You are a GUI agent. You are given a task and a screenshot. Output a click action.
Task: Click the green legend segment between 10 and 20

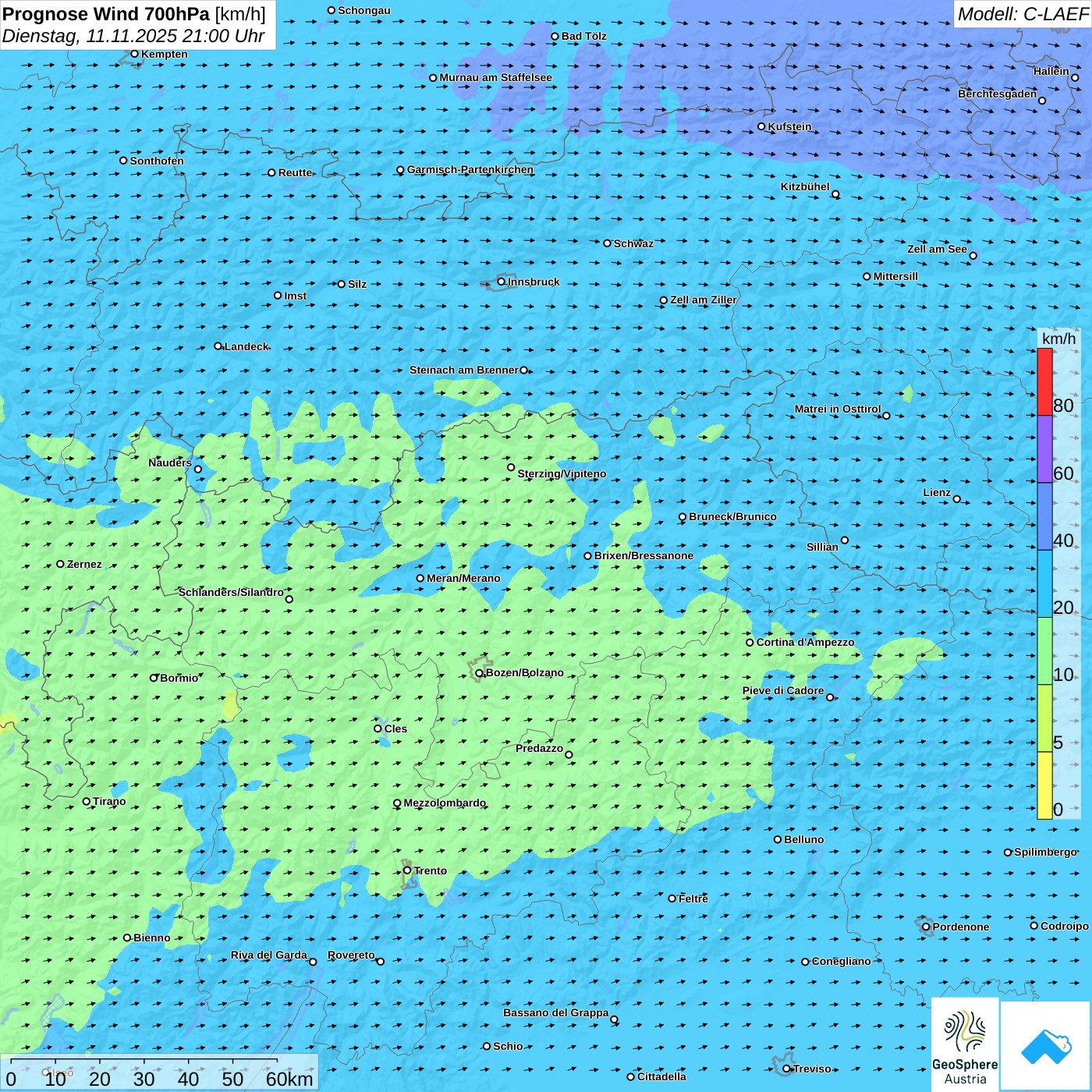click(x=1044, y=651)
